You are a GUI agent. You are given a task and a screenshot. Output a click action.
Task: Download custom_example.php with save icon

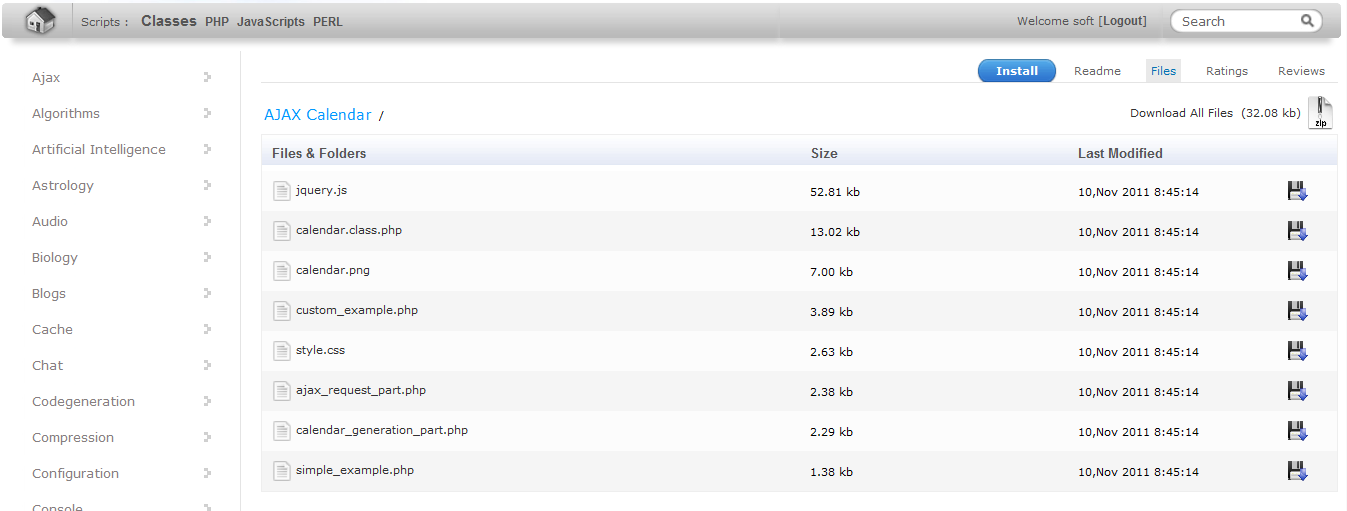coord(1298,311)
